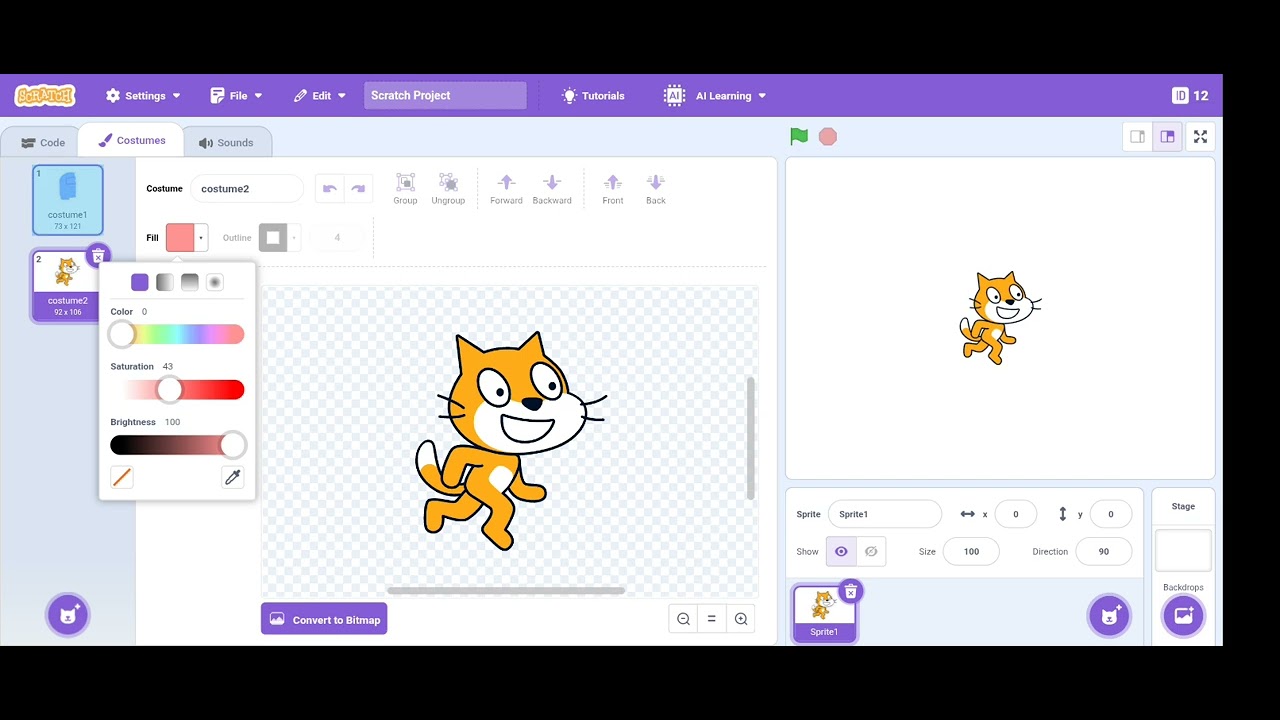Image resolution: width=1280 pixels, height=720 pixels.
Task: Select the Sprite1 tile in sprite list
Action: click(x=824, y=613)
